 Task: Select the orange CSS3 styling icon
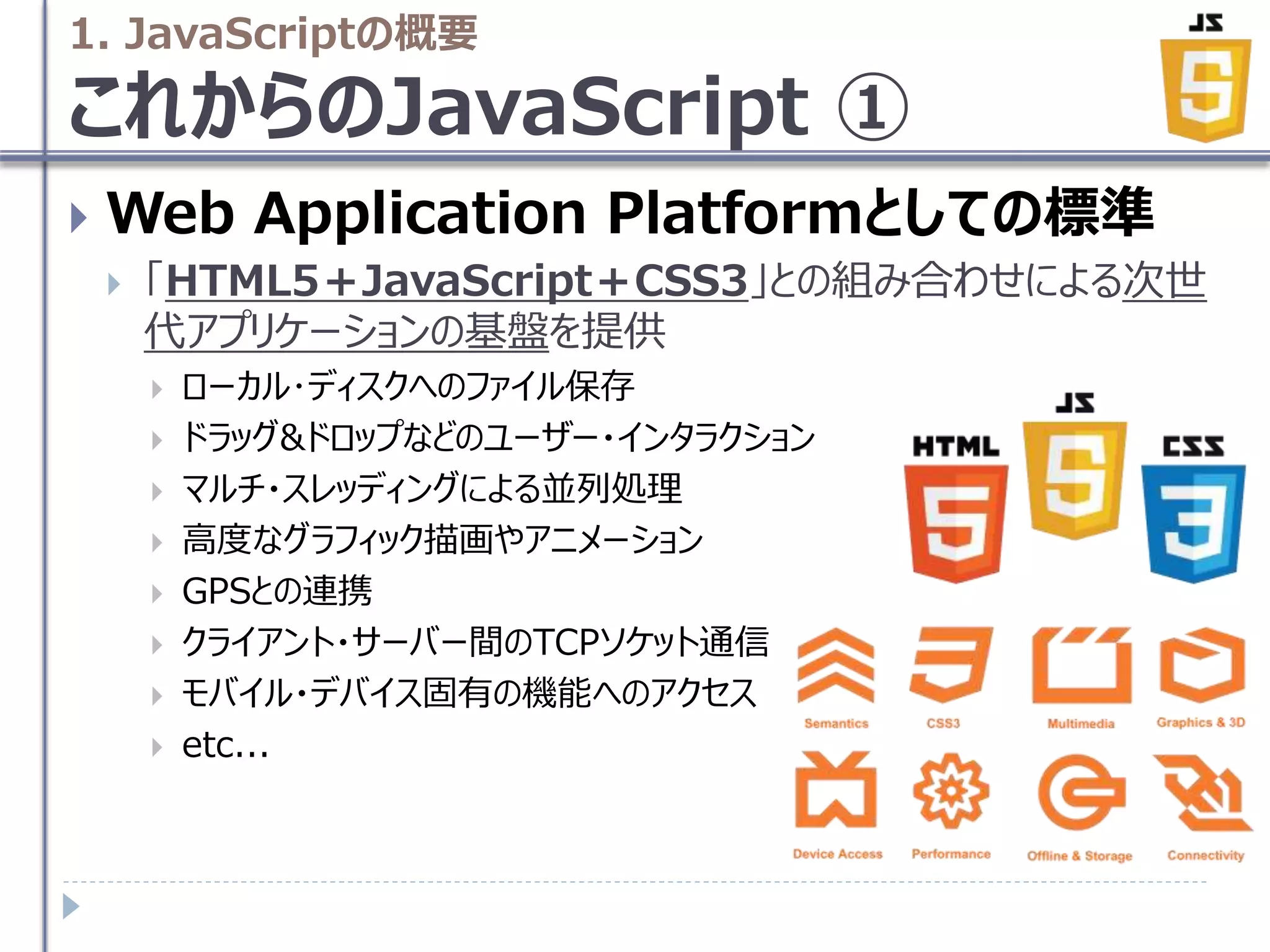coord(950,664)
